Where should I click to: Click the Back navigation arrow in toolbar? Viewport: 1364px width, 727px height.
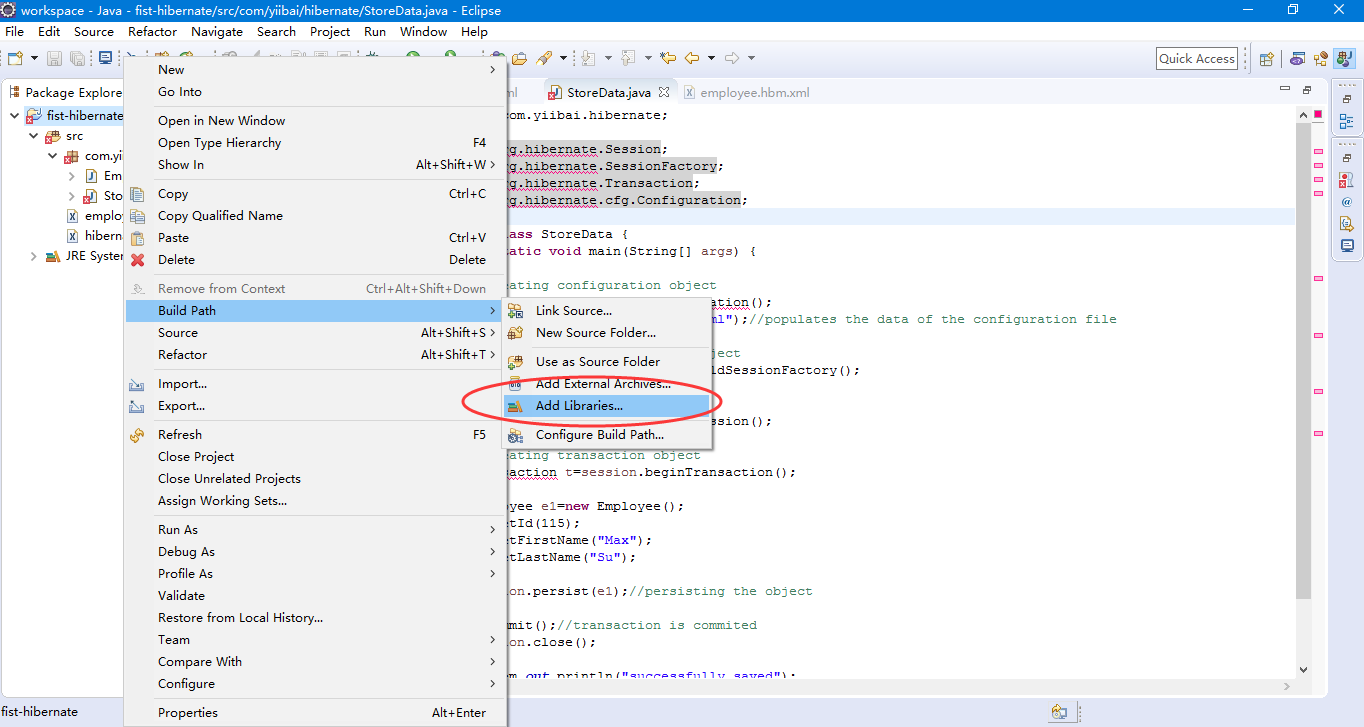pos(691,58)
